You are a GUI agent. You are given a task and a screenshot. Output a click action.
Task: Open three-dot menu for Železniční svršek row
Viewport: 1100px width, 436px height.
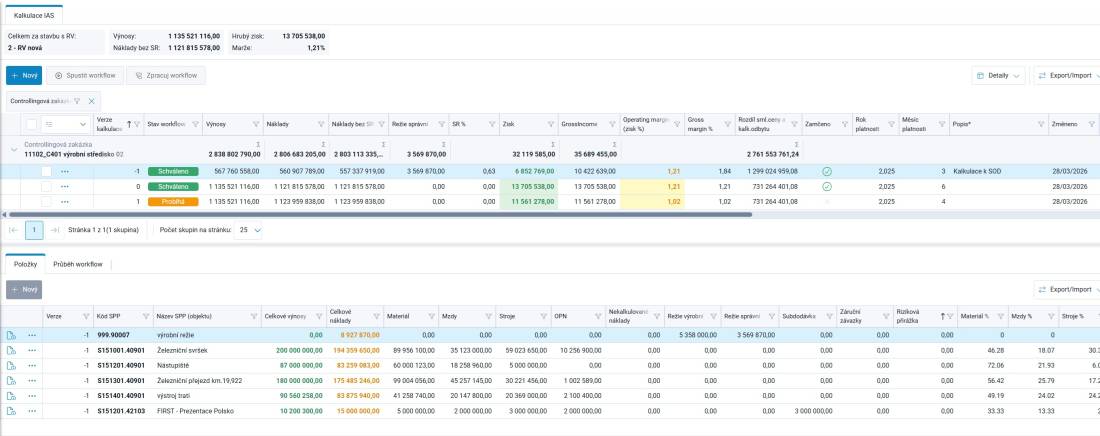click(x=32, y=350)
